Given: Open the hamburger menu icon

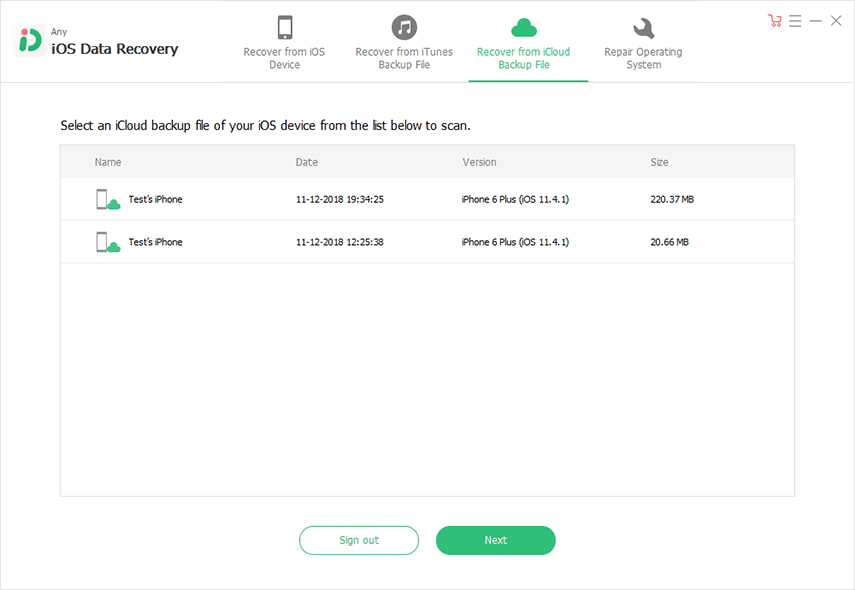Looking at the screenshot, I should [x=795, y=21].
